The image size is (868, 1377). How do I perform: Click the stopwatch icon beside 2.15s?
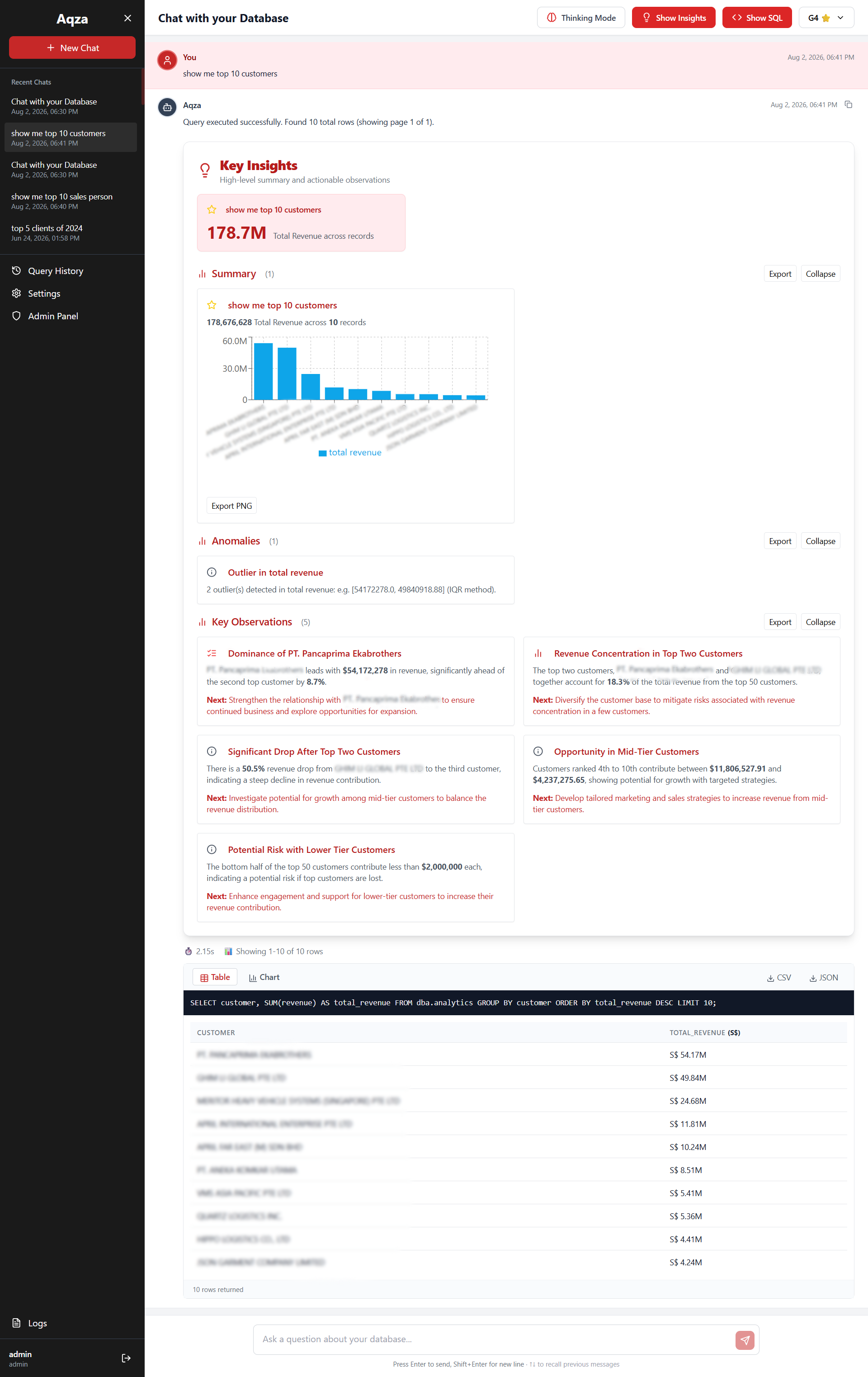coord(189,951)
